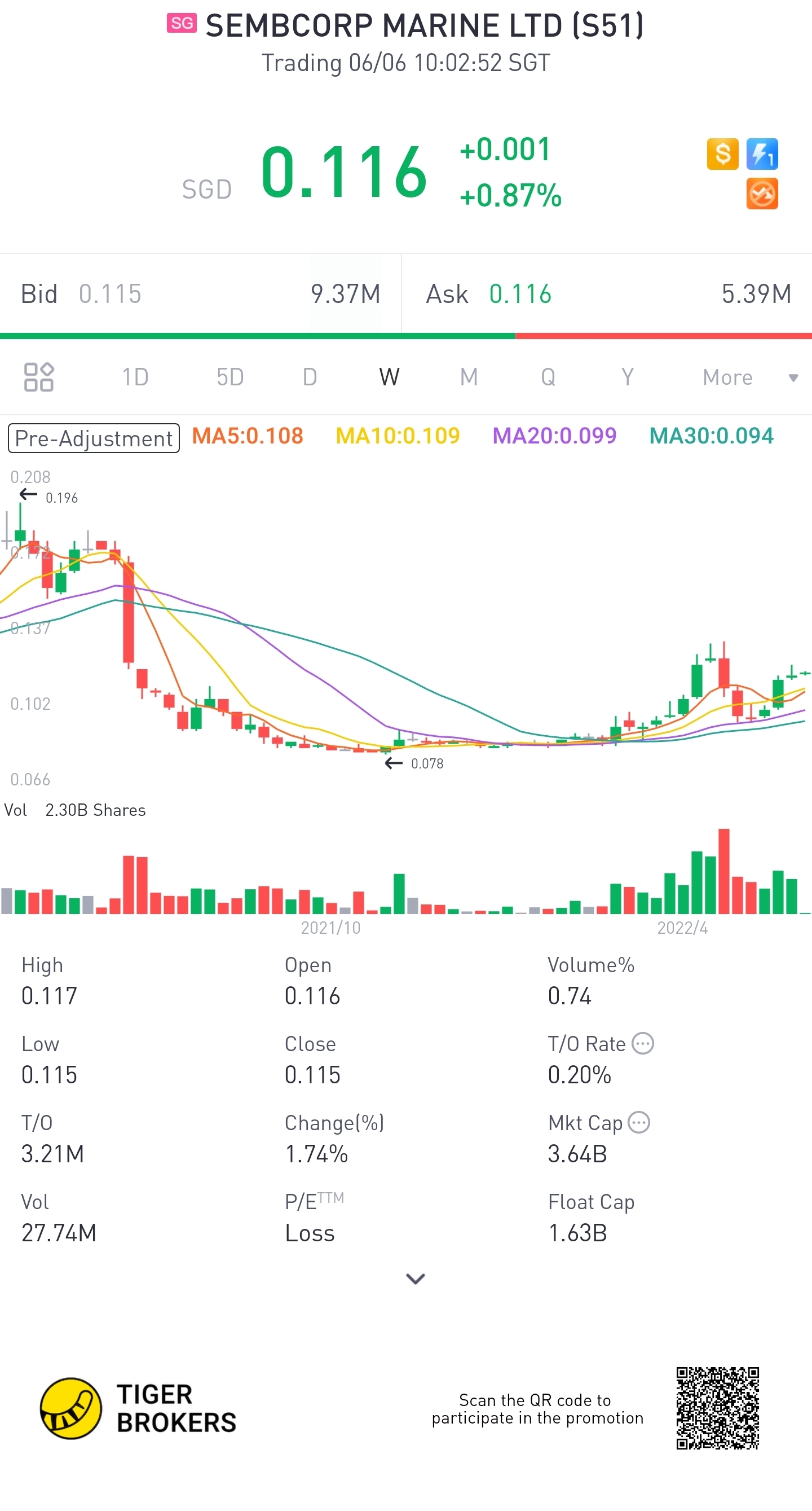Toggle the Pre-Adjustment price setting
Image resolution: width=812 pixels, height=1511 pixels.
[94, 438]
